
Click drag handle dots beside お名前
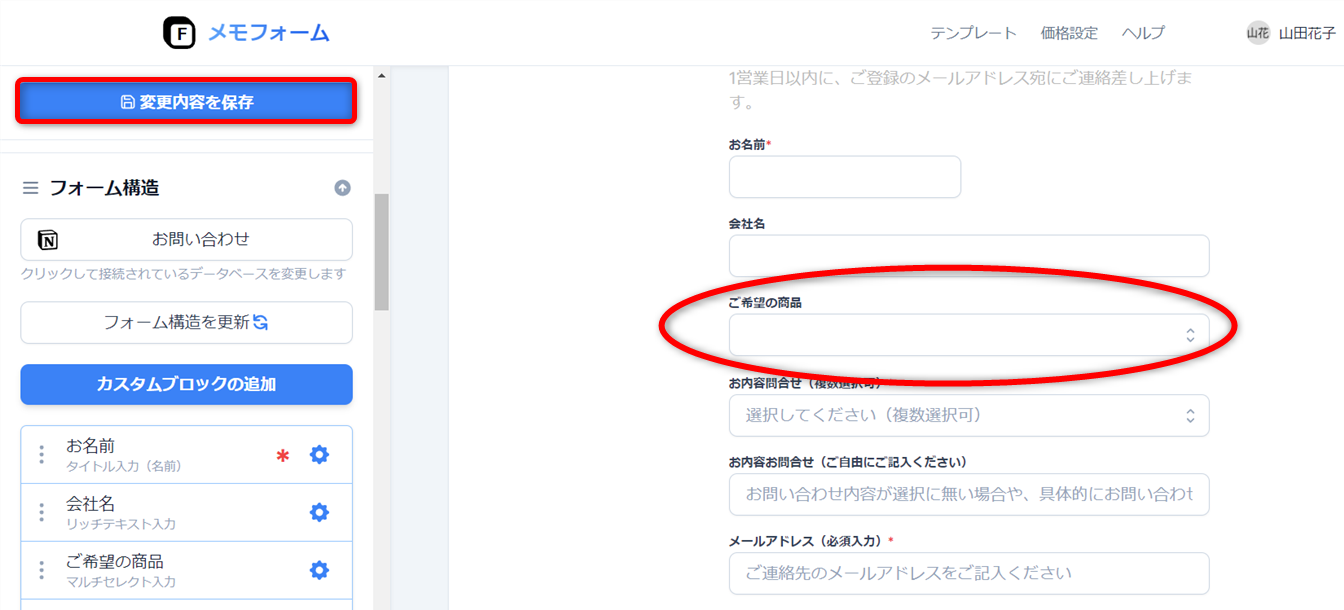point(41,455)
